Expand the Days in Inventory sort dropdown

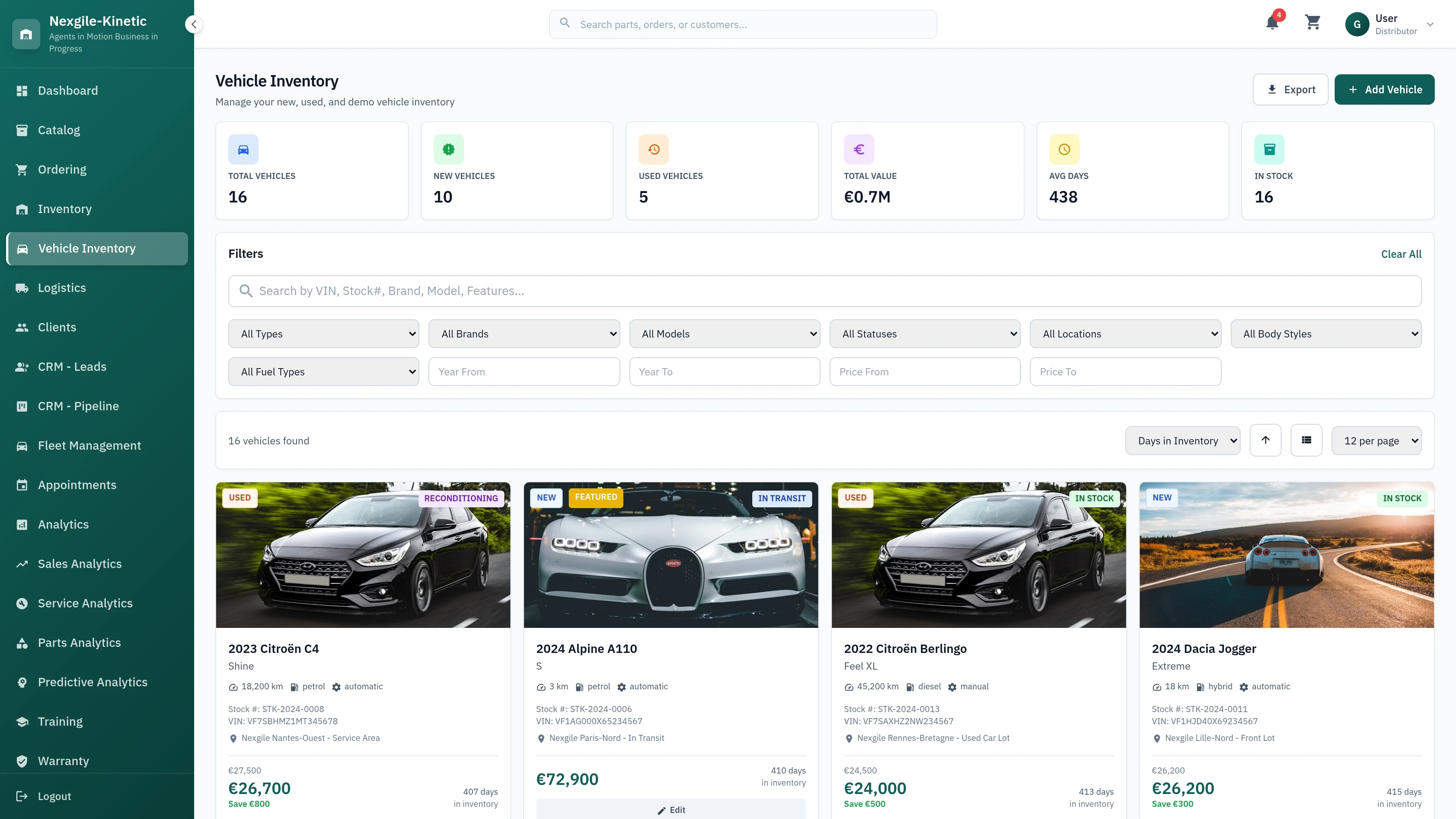point(1183,440)
